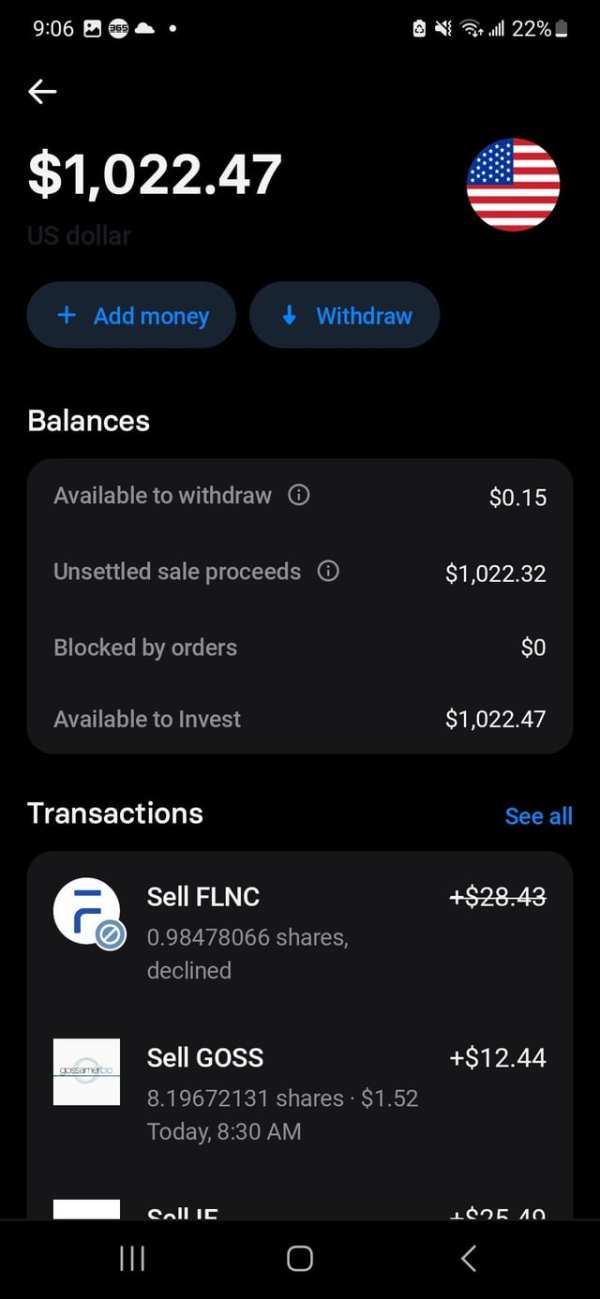Image resolution: width=600 pixels, height=1299 pixels.
Task: Tap the GOSS company logo
Action: pos(87,1072)
